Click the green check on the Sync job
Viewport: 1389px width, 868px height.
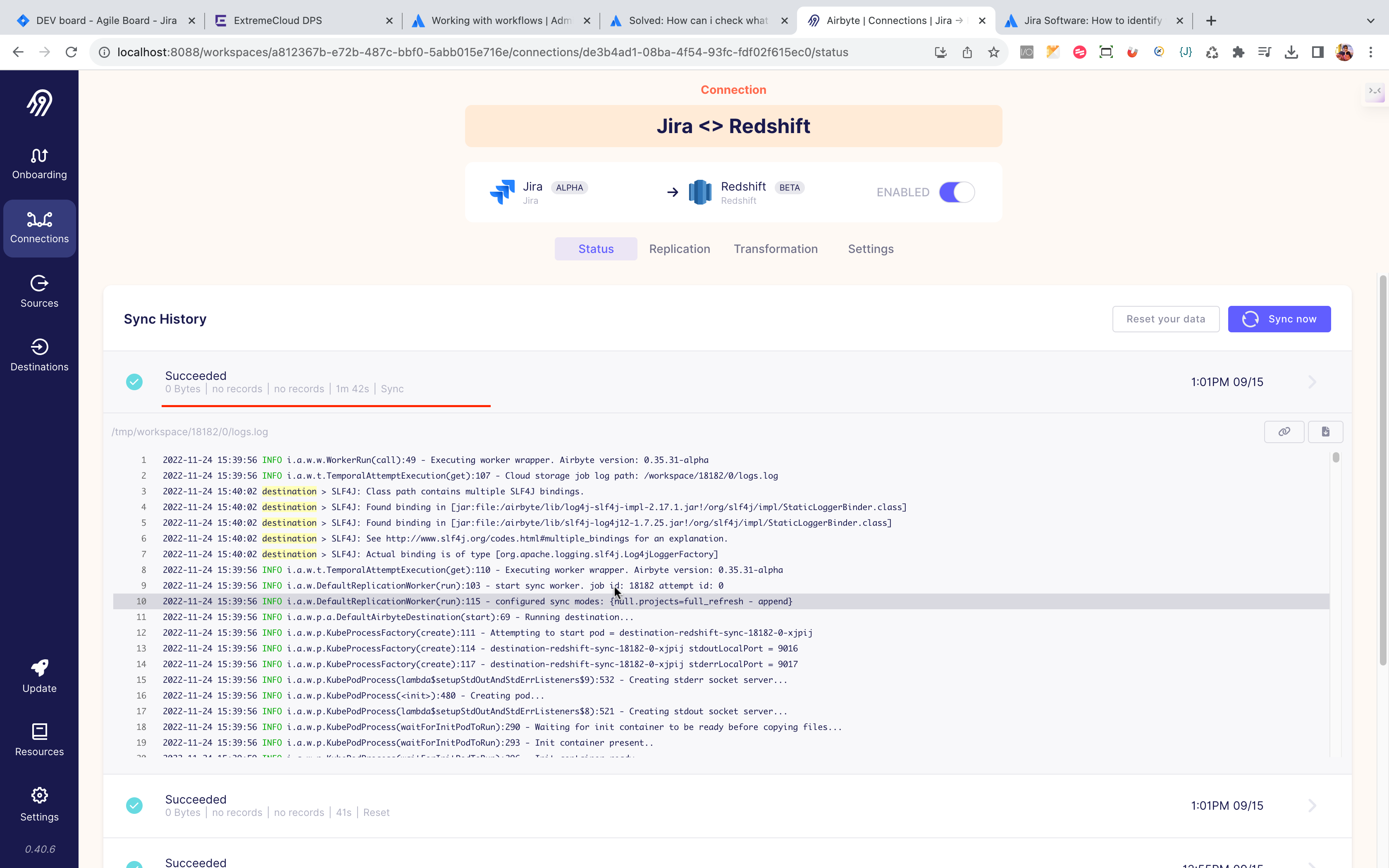click(x=134, y=382)
